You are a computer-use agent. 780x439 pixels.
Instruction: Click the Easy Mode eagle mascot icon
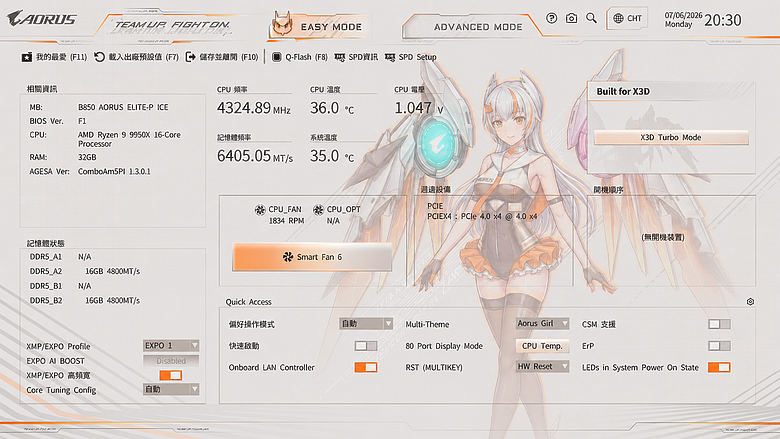(x=282, y=24)
